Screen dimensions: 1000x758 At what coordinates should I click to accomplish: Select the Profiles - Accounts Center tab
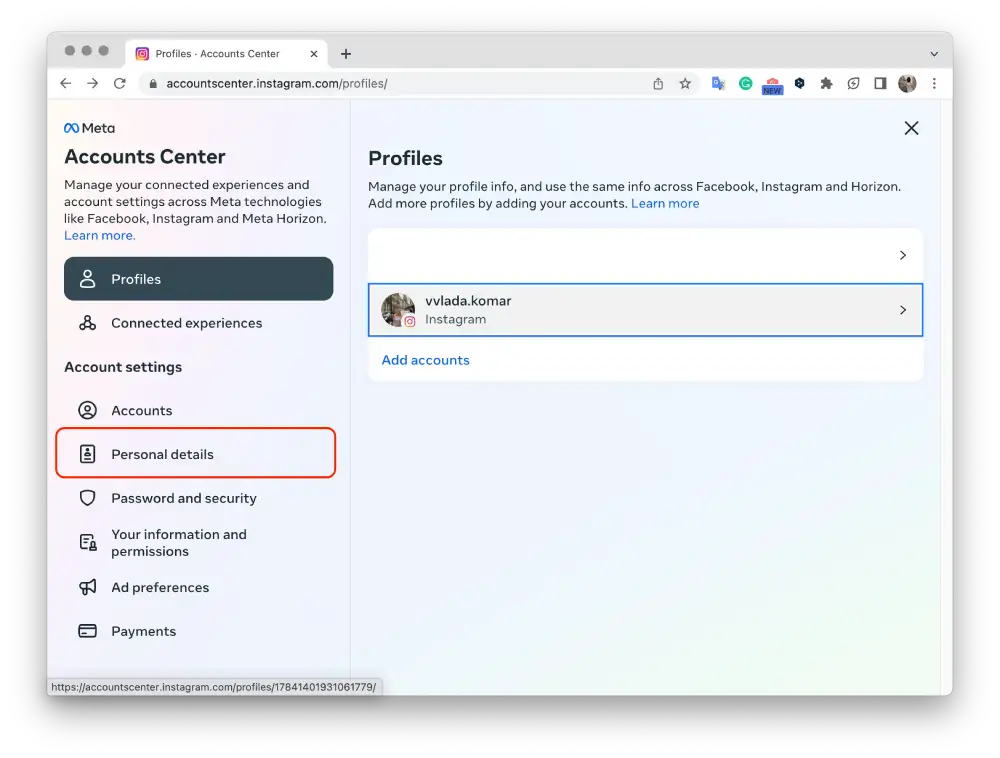(226, 54)
